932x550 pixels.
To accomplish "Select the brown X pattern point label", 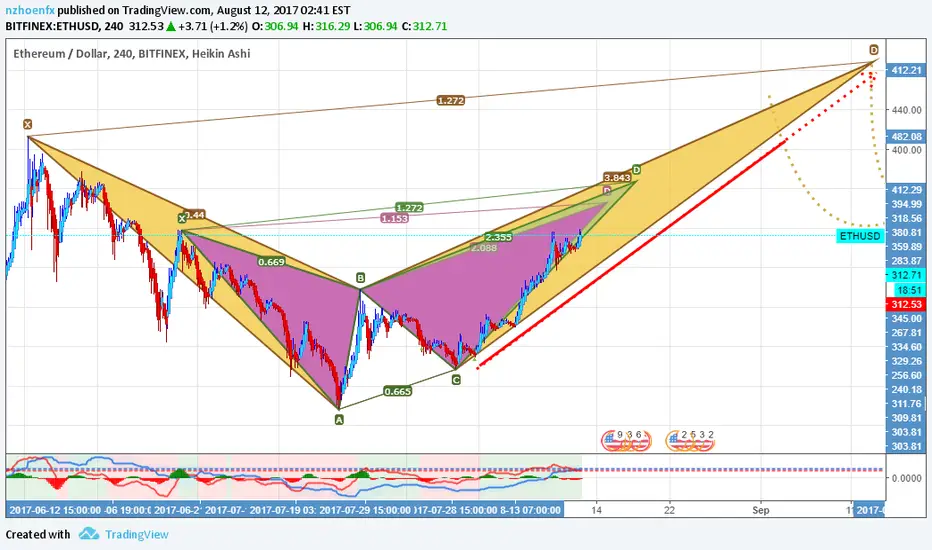I will 27,124.
